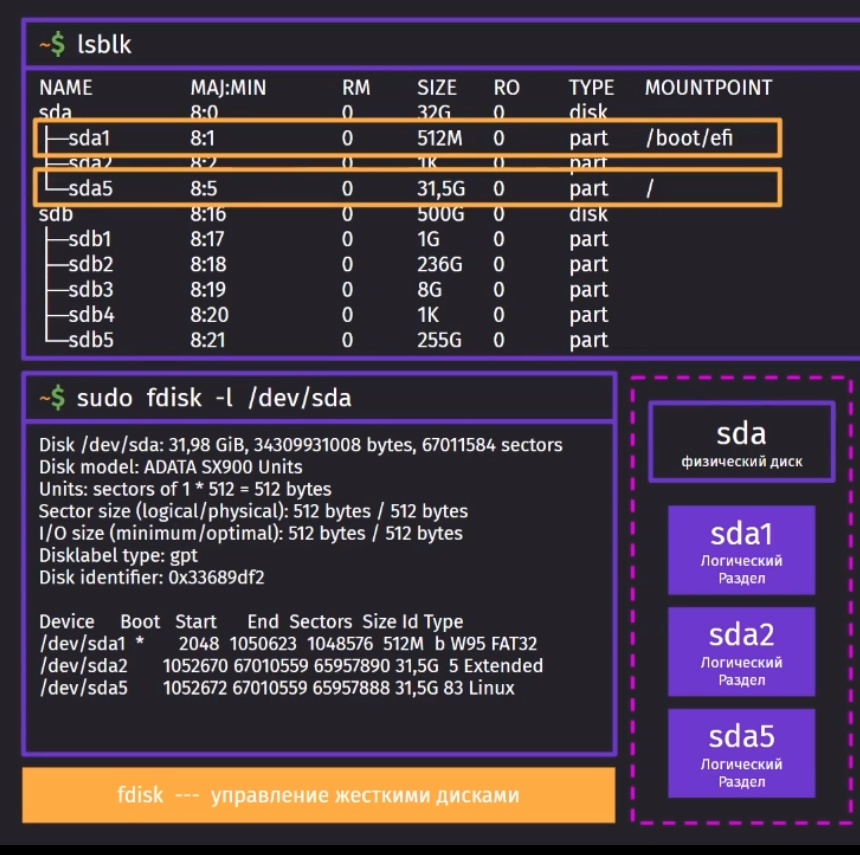Screen dimensions: 860x855
Task: Select /dev/sda1 in the fdisk table
Action: tap(82, 643)
